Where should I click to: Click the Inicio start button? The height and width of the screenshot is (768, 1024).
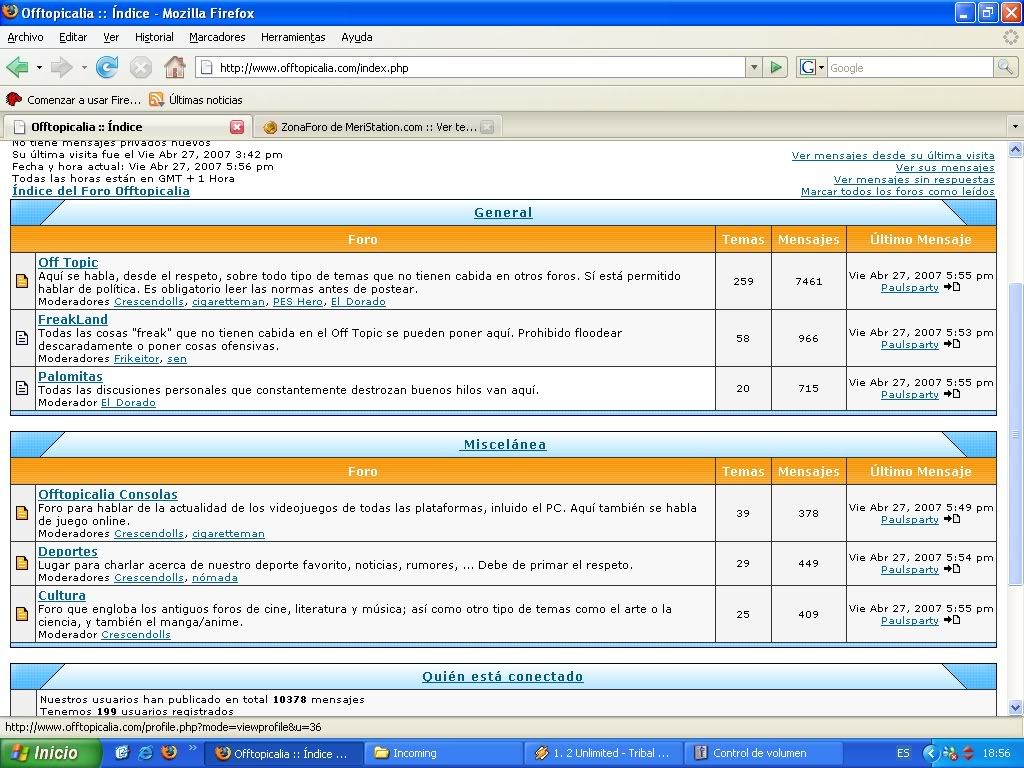(x=45, y=753)
